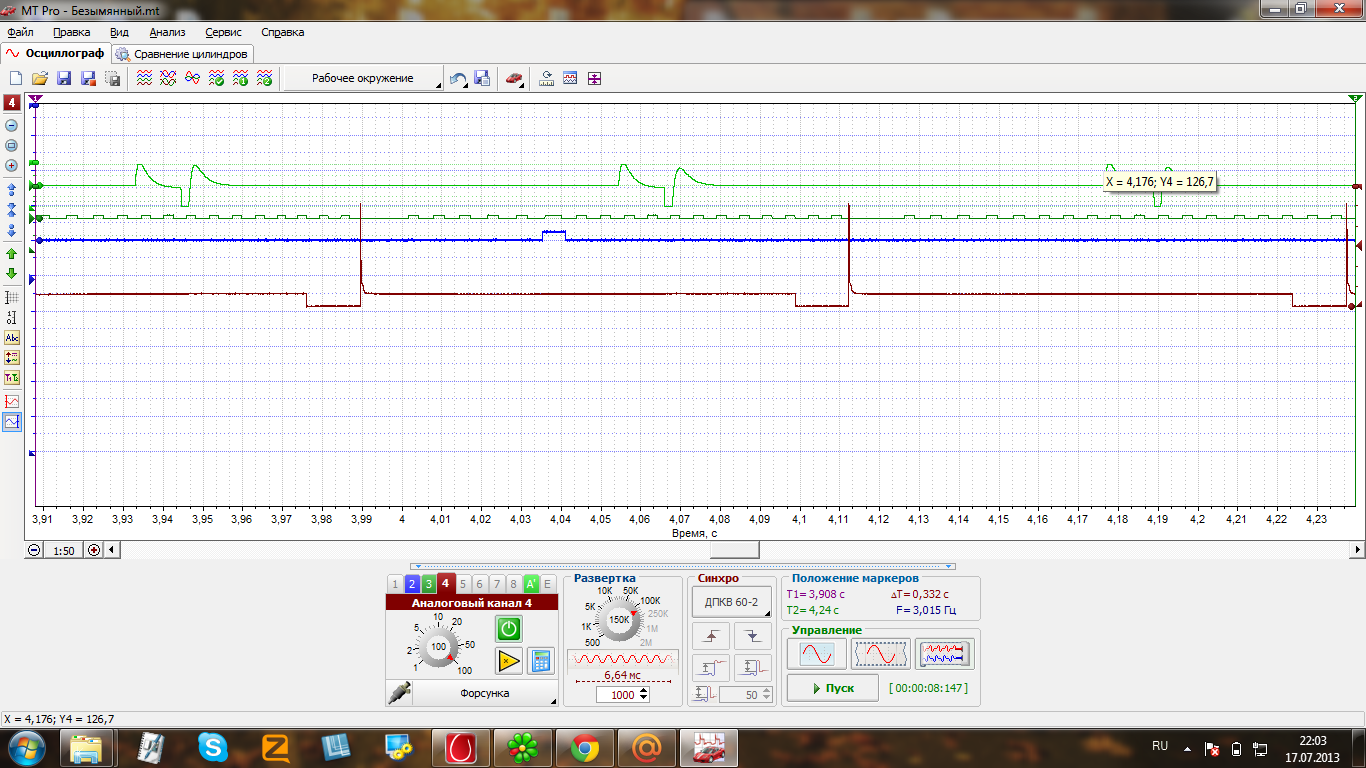Open the ДПКВ 60-2 sync dropdown
Viewport: 1366px width, 768px height.
(x=731, y=601)
